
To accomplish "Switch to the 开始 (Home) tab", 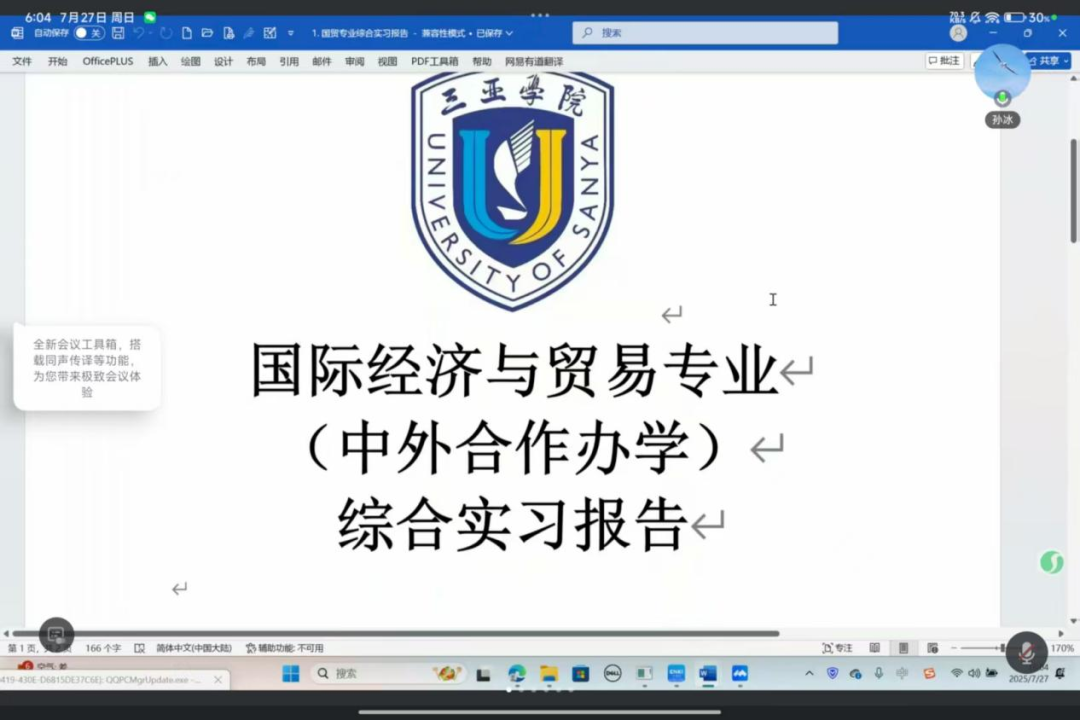I will click(58, 61).
